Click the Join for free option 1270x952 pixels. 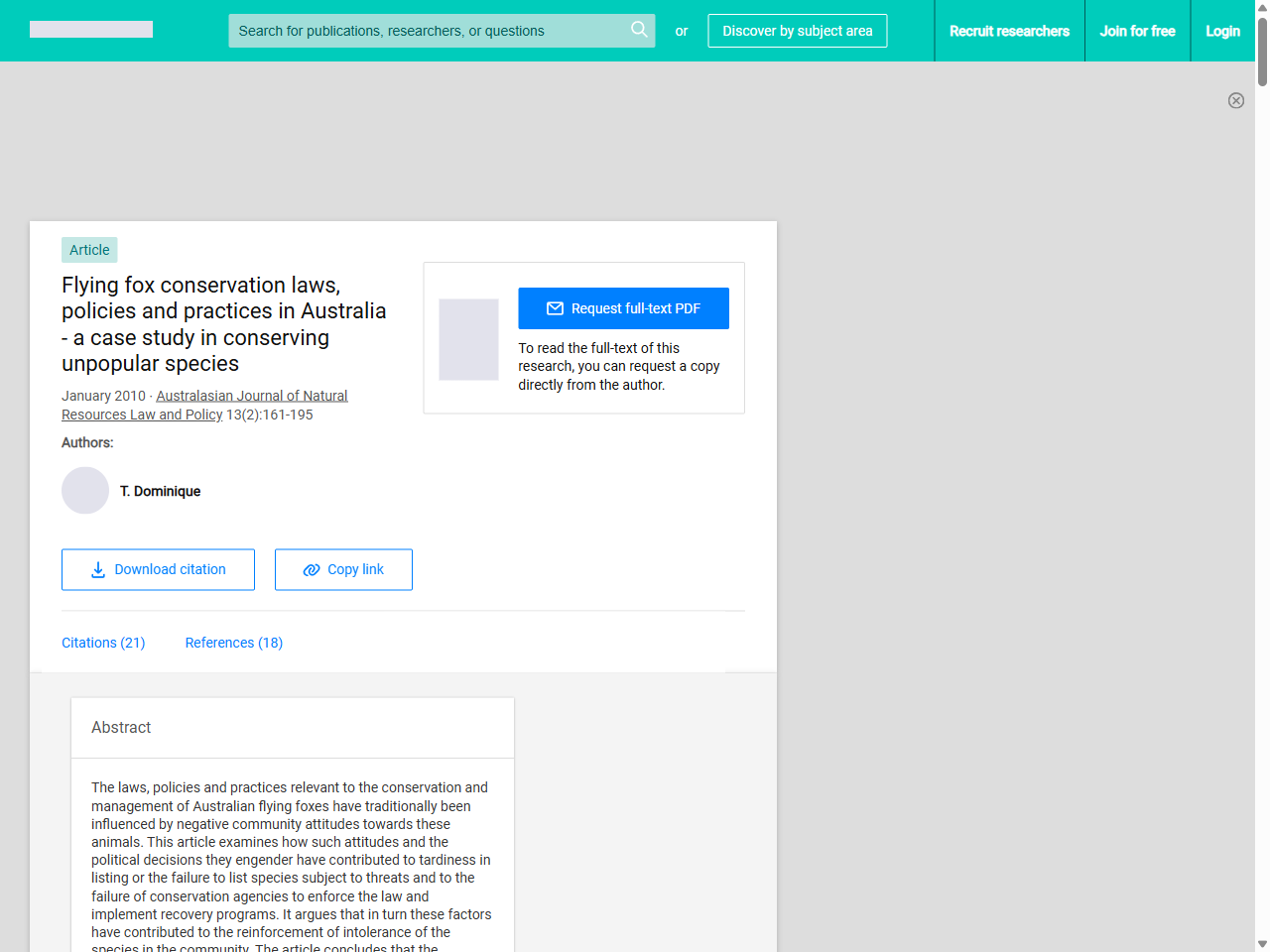[x=1137, y=31]
